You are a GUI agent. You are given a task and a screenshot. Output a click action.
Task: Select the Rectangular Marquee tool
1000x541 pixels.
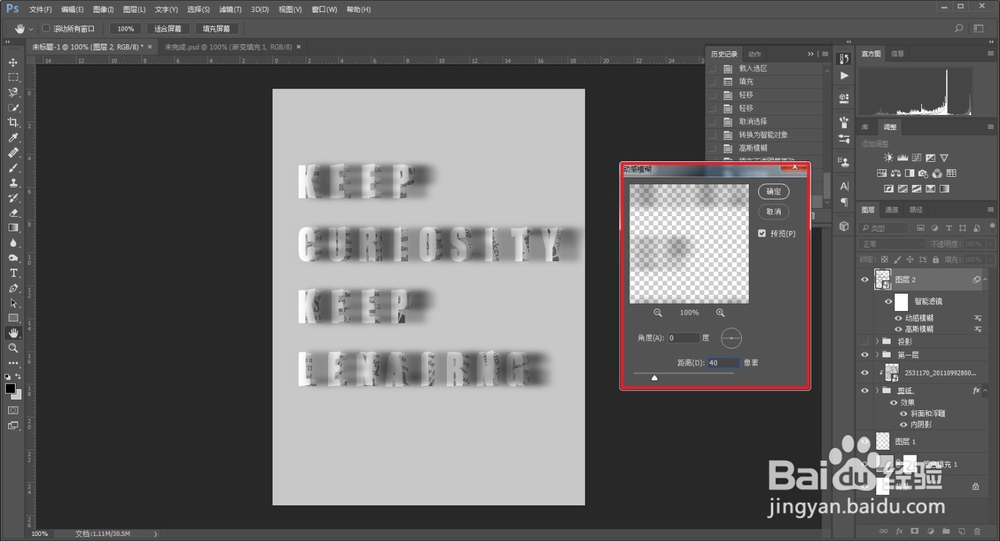click(13, 77)
